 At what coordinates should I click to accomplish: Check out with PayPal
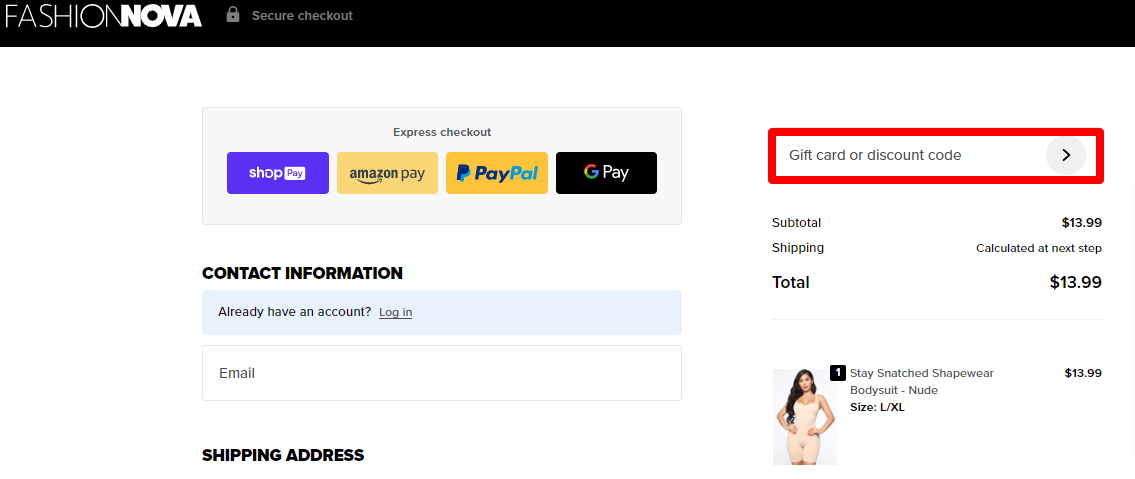pos(497,173)
